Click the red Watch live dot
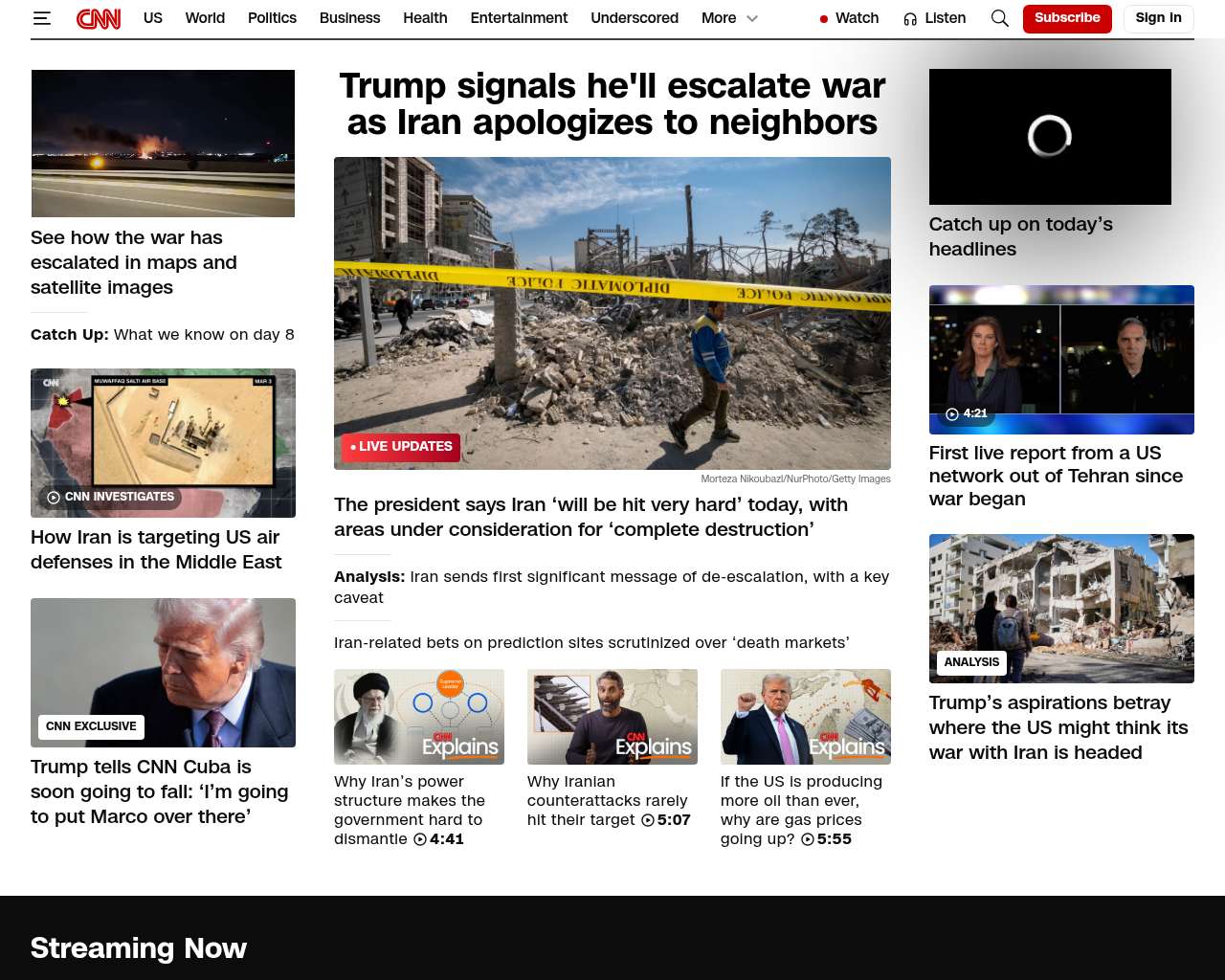Viewport: 1225px width, 980px height. tap(824, 19)
